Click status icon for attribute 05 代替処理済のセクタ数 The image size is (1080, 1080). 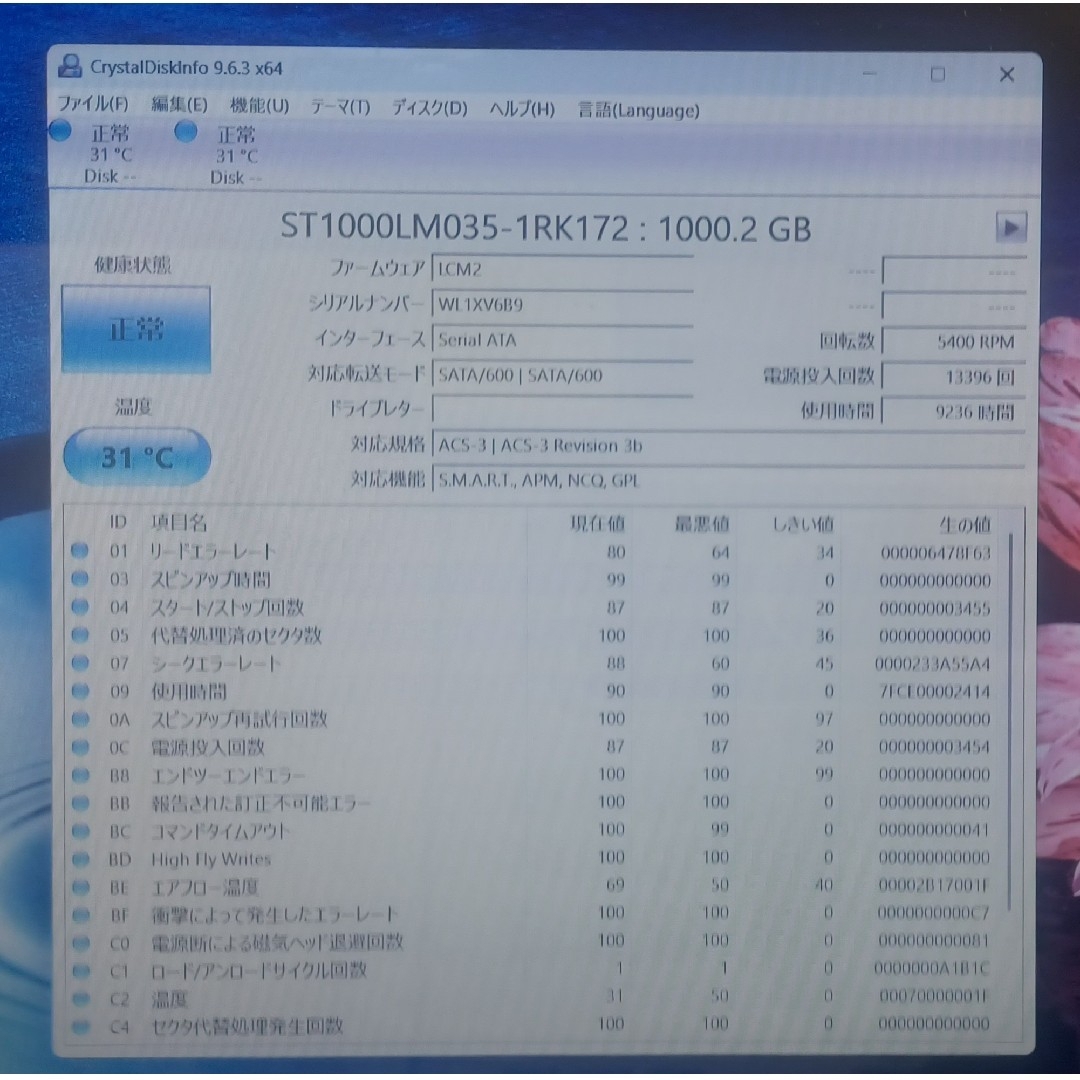(x=80, y=634)
